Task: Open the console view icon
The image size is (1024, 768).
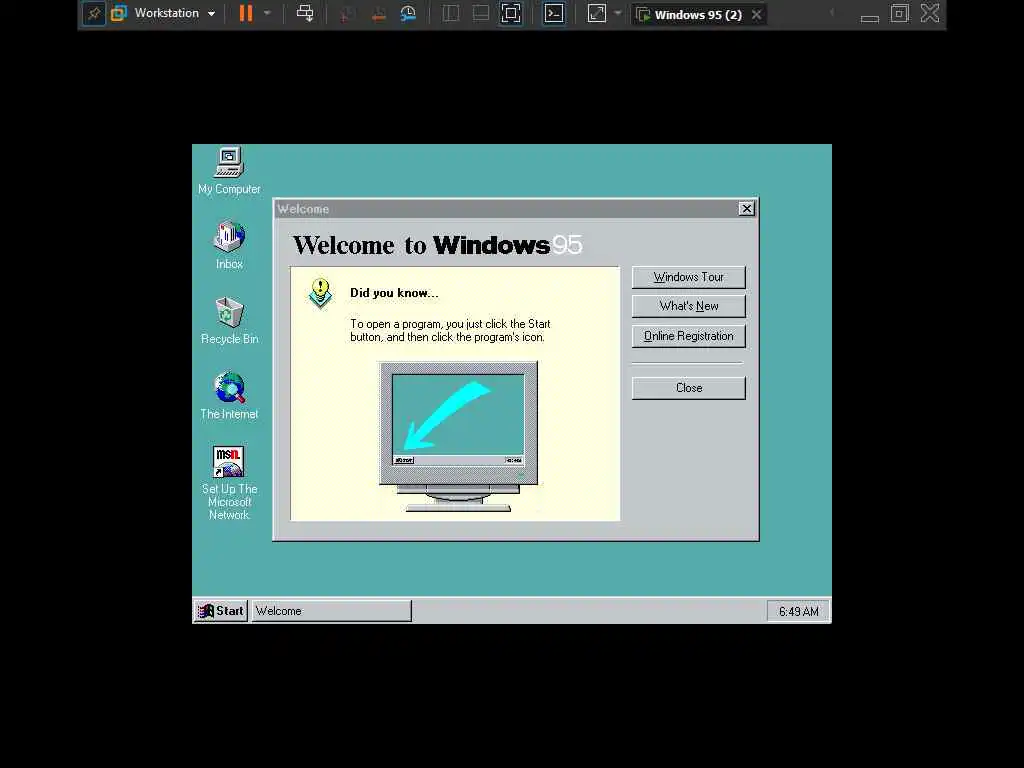Action: [554, 14]
